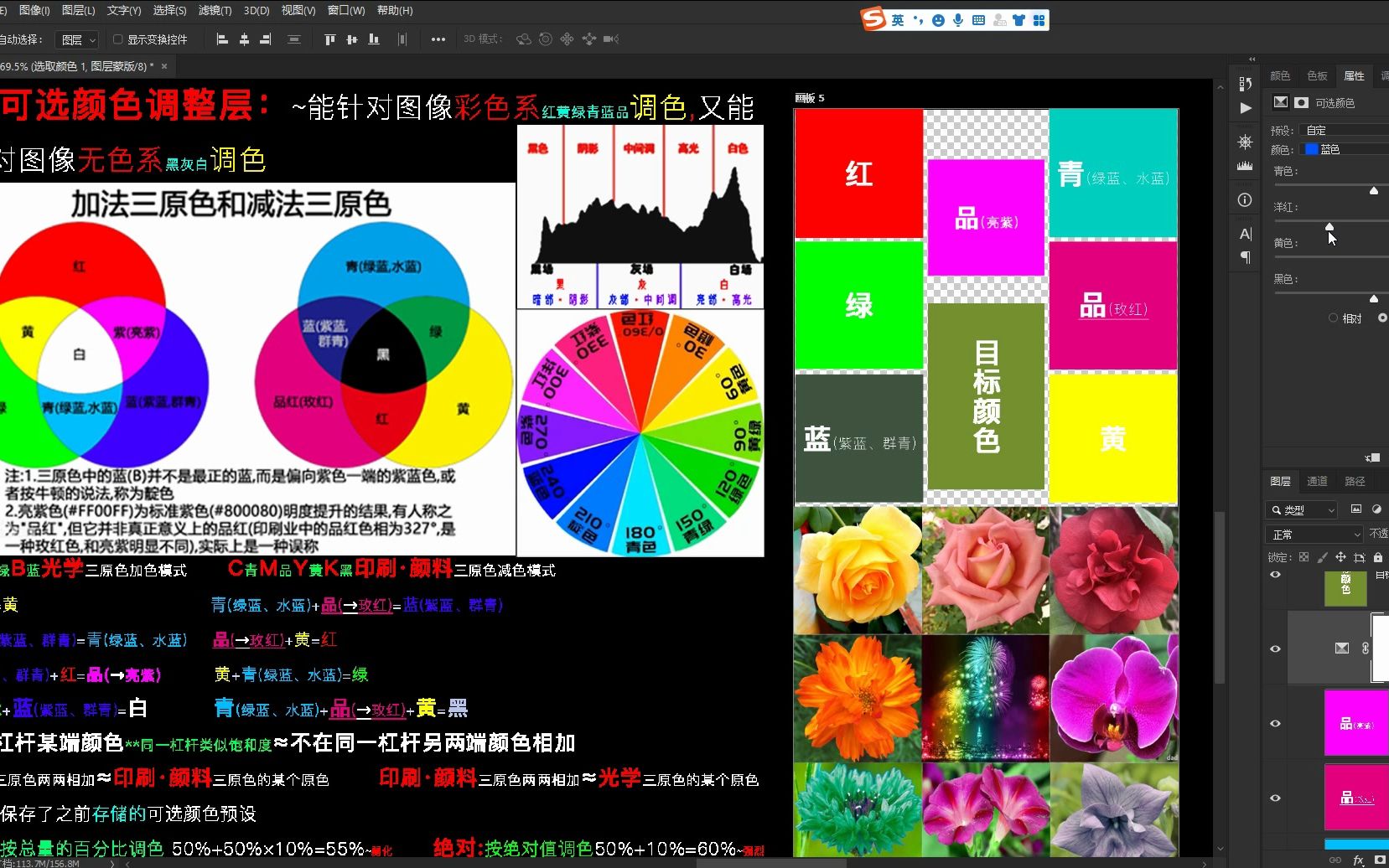1389x868 pixels.
Task: Open the 类型 layer filter dropdown
Action: 1300,510
